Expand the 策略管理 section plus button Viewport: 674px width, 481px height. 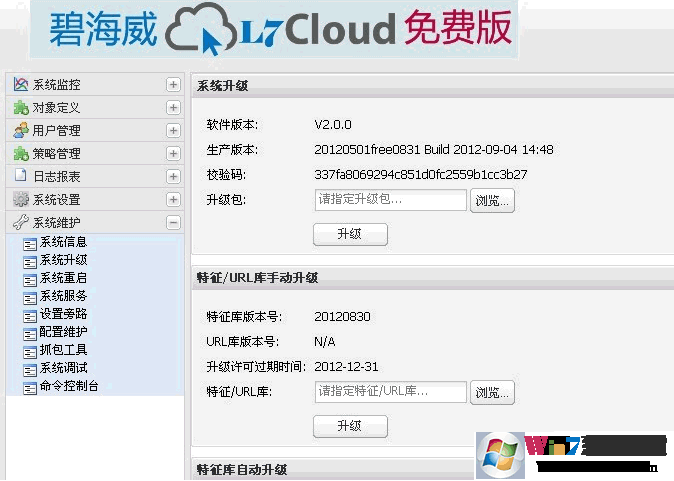click(x=173, y=153)
